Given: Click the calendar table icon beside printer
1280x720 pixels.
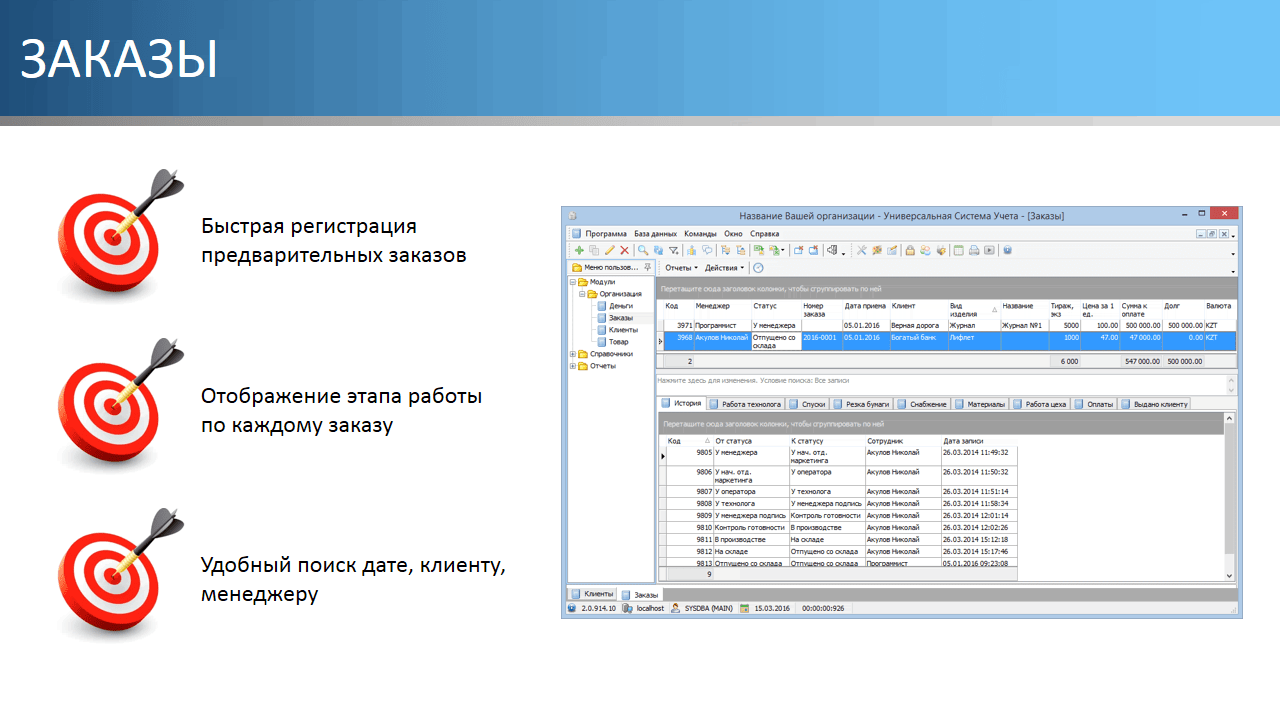Looking at the screenshot, I should pyautogui.click(x=958, y=250).
